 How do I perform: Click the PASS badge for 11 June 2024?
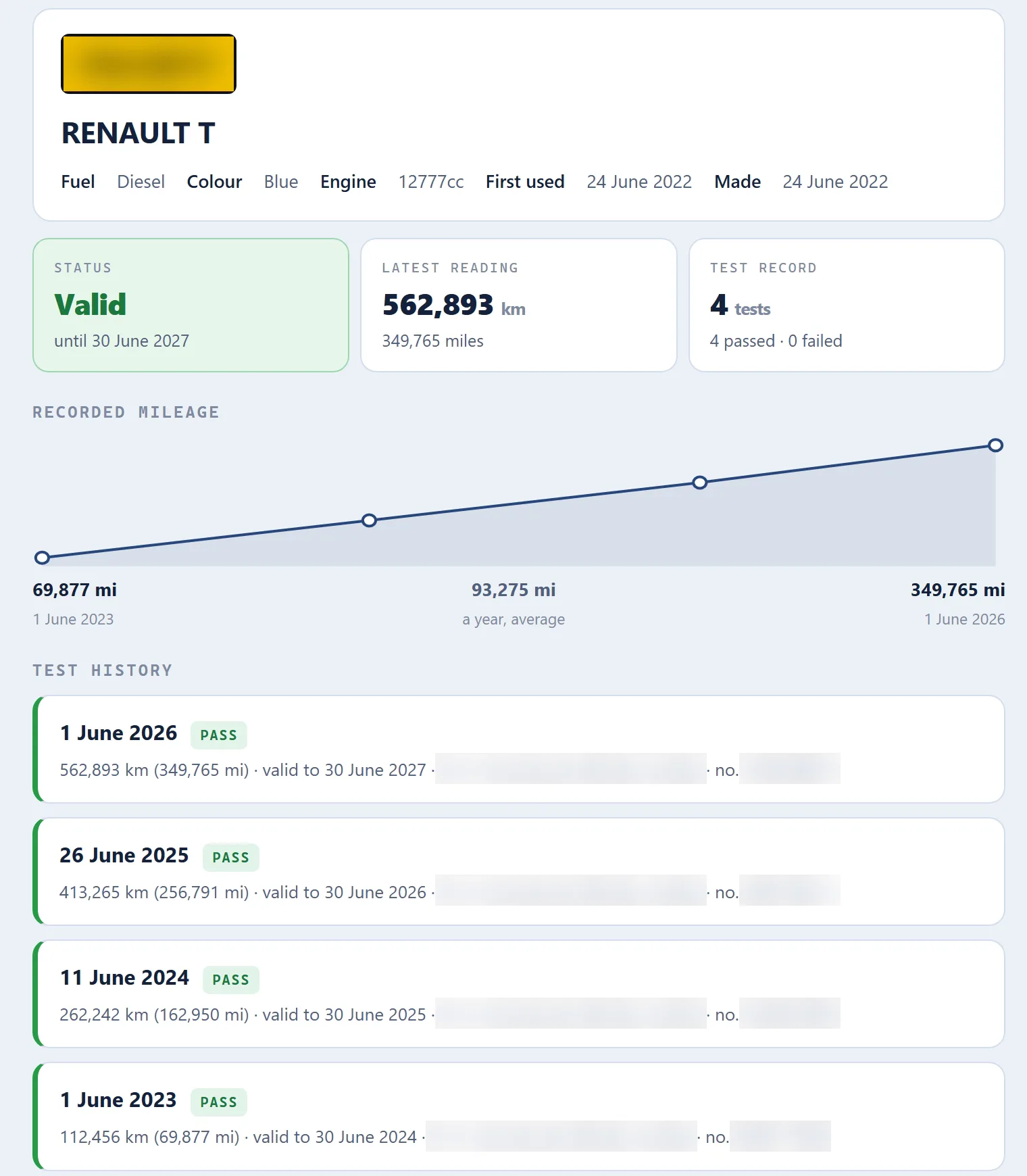(x=230, y=980)
